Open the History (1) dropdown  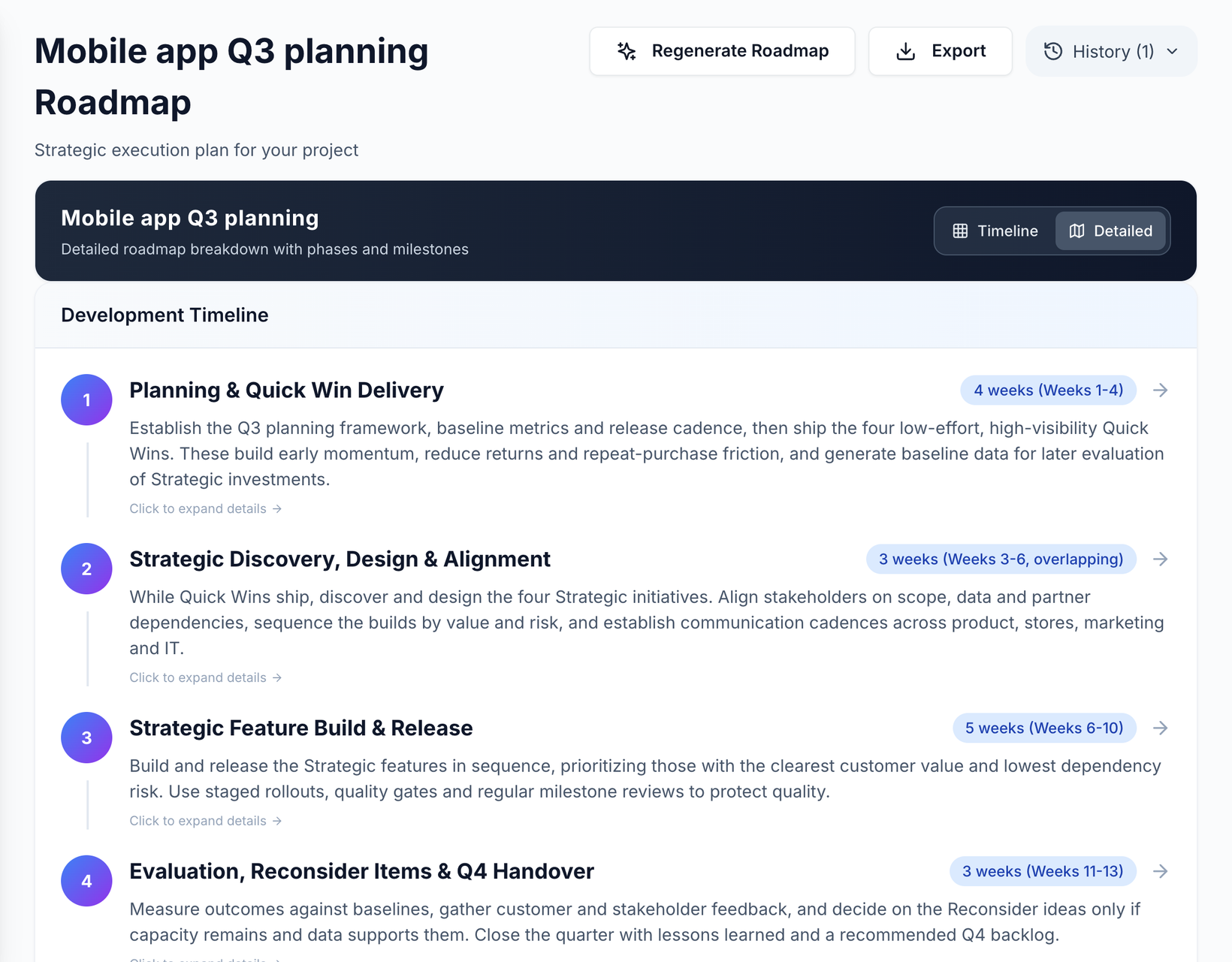1111,51
